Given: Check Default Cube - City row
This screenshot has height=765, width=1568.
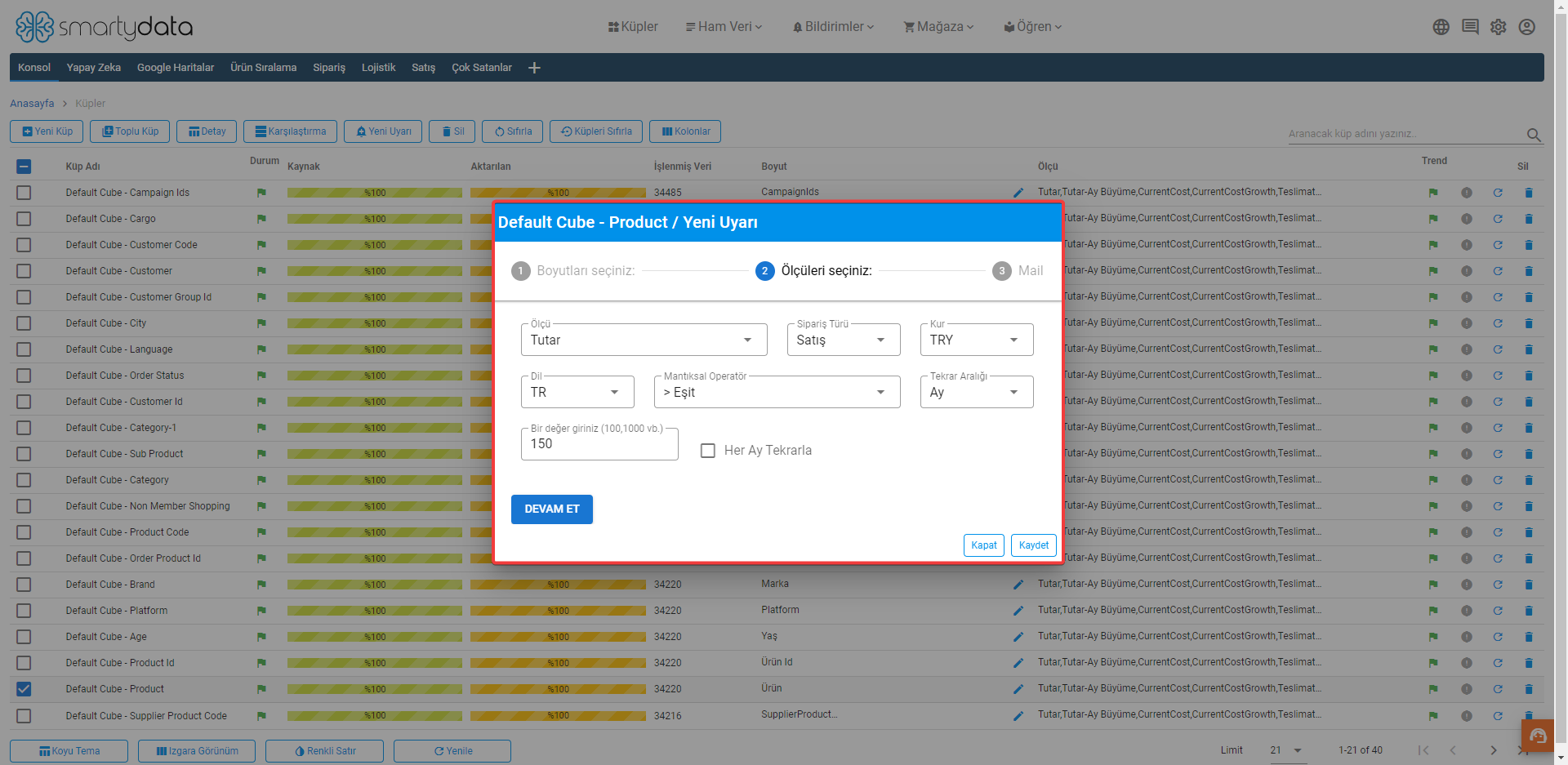Looking at the screenshot, I should [24, 323].
